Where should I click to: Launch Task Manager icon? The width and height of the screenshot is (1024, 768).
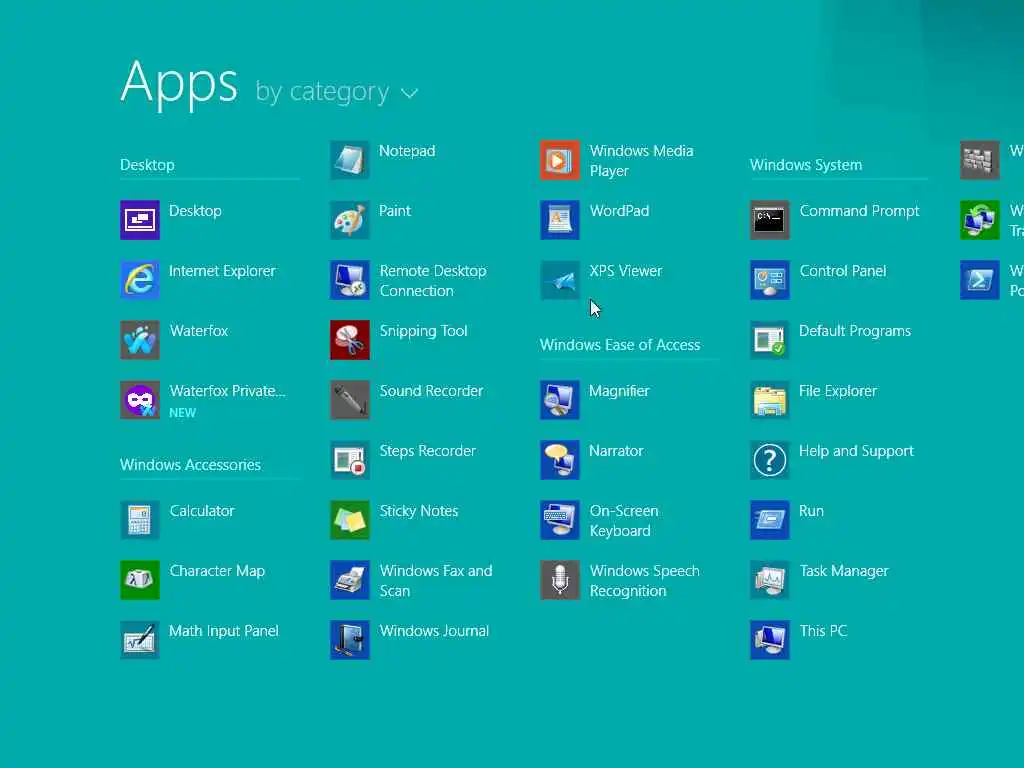[770, 581]
